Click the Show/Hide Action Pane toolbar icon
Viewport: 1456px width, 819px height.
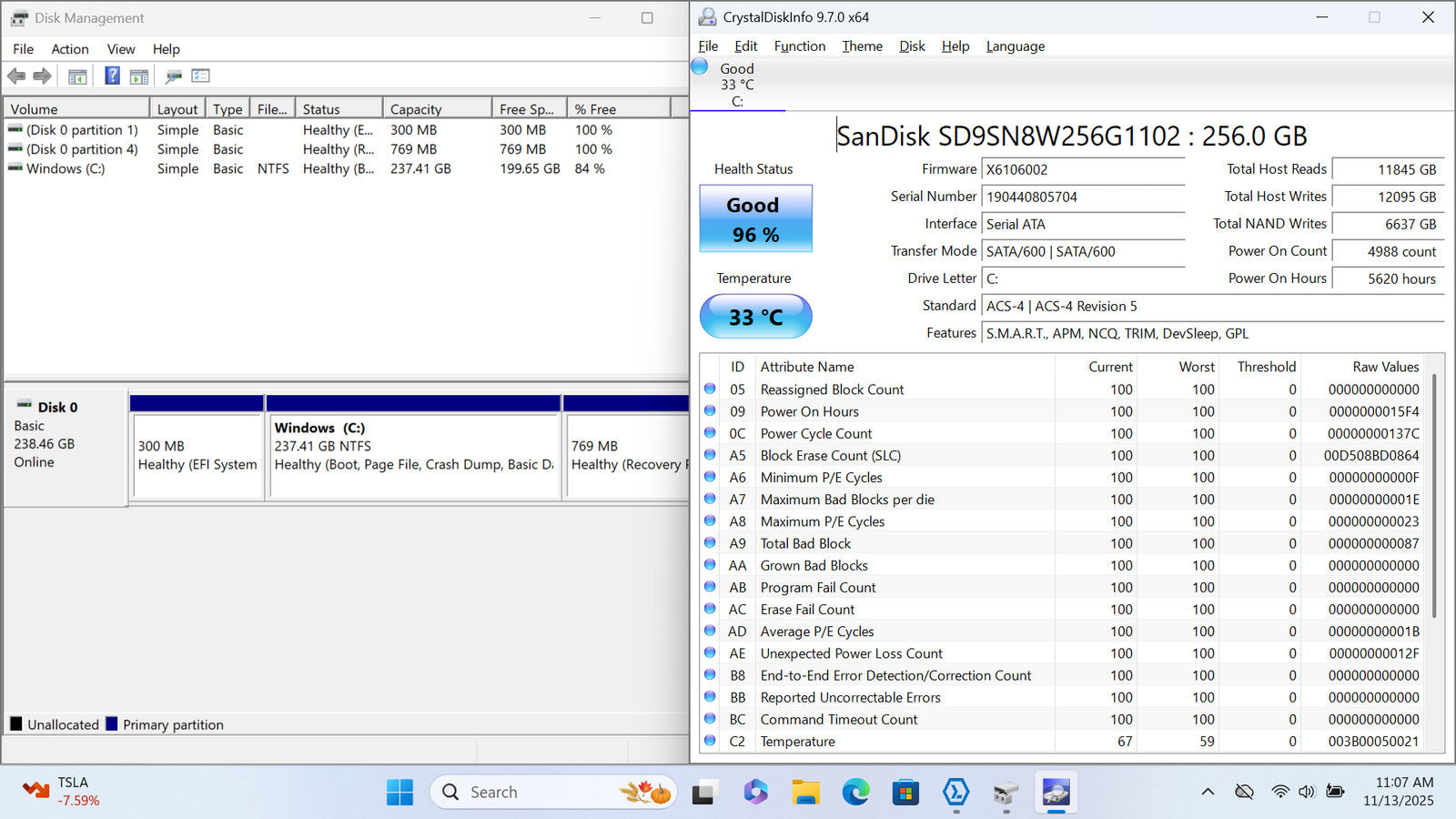[x=139, y=76]
